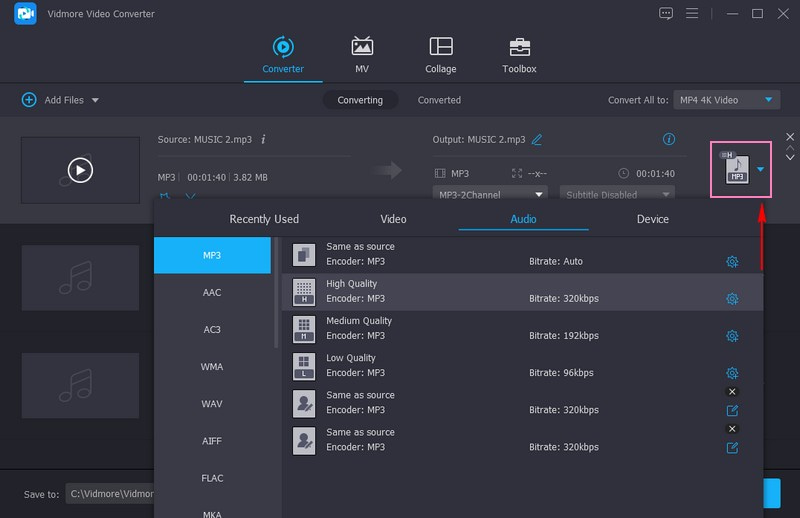Screen dimensions: 800x518
Task: Switch to the Video format tab
Action: (x=393, y=219)
